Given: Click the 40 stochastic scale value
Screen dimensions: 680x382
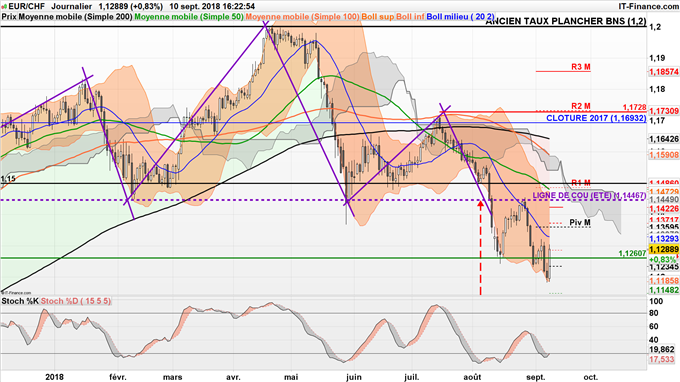Looking at the screenshot, I should (654, 340).
